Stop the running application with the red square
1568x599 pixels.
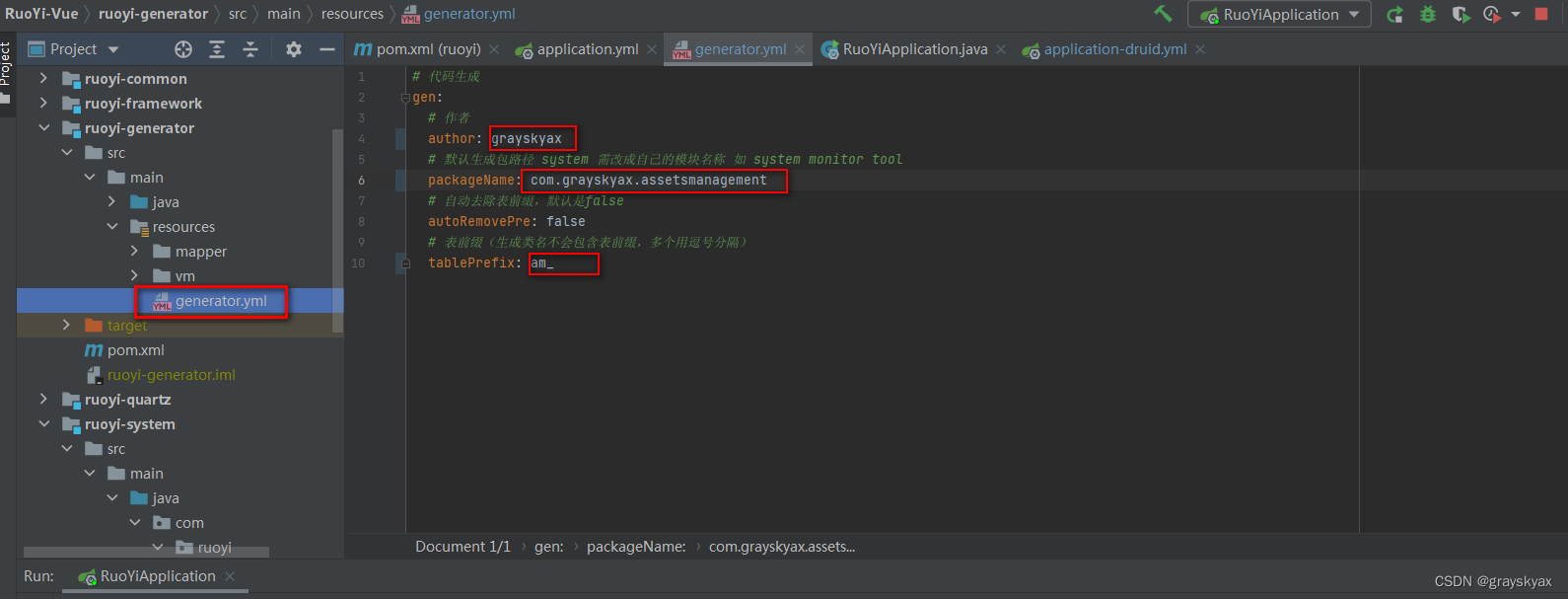(1541, 14)
